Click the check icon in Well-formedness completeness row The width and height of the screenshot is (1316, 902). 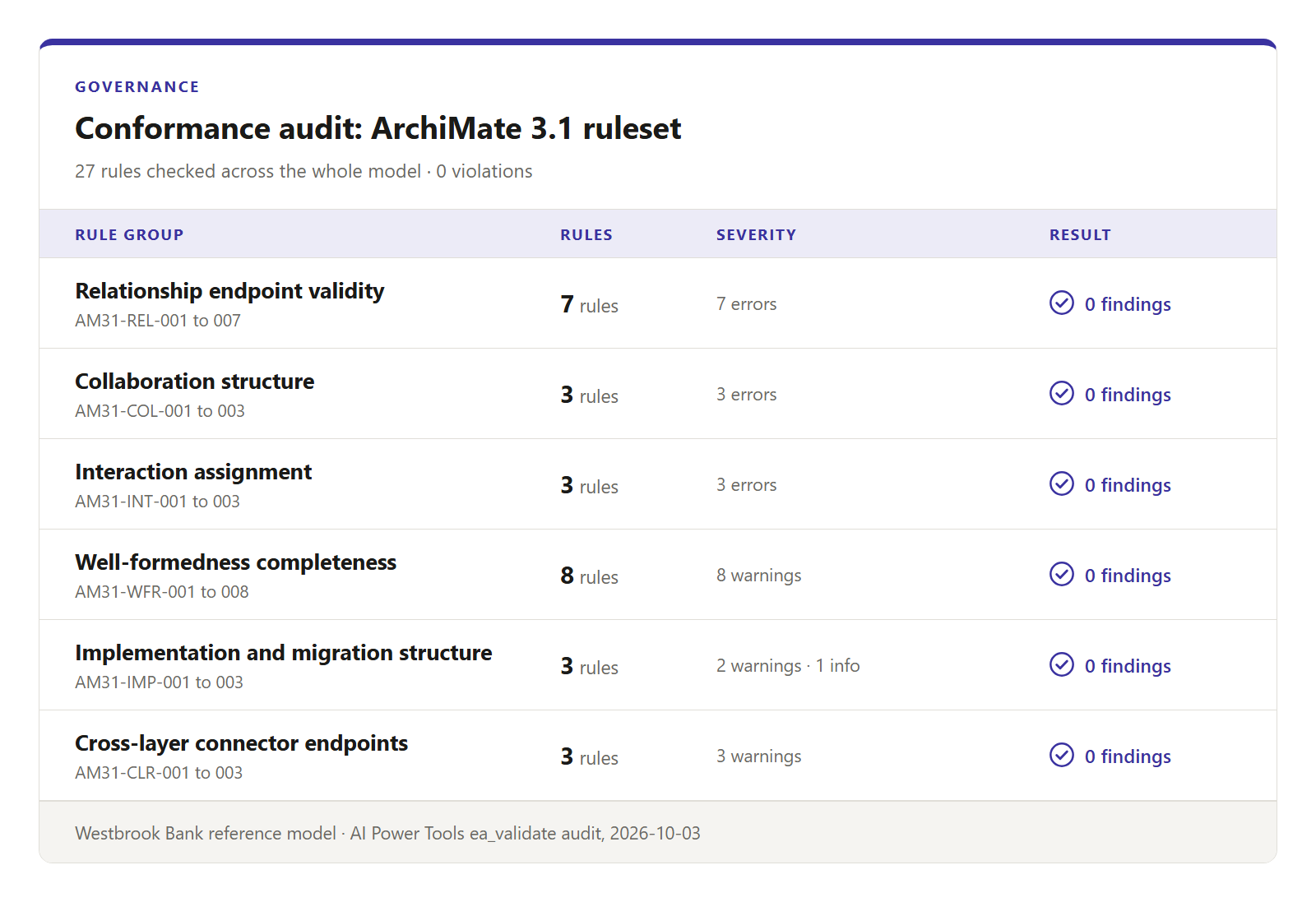click(x=1062, y=574)
